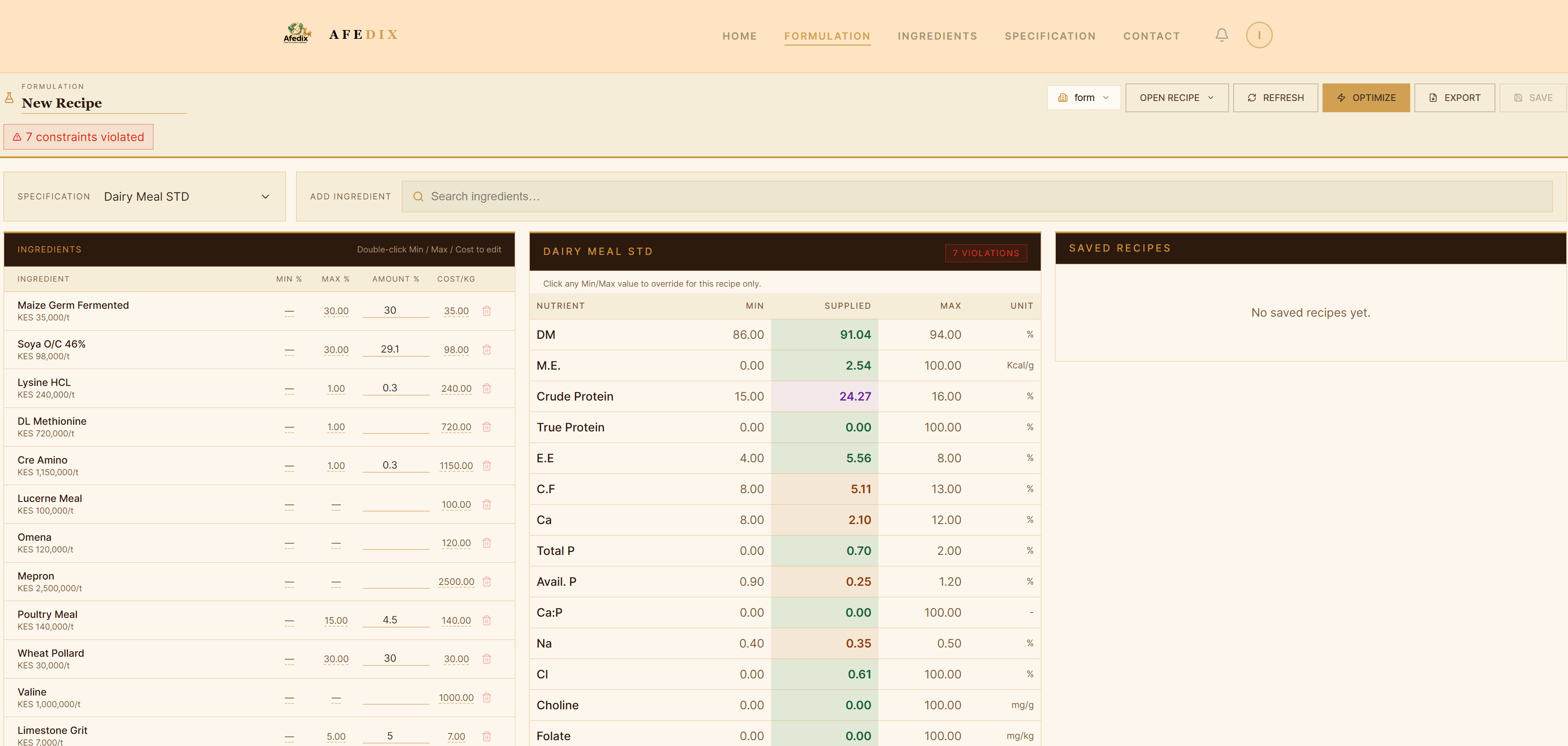Click the 7 constraints violated alert
Screen dimensions: 1568x746
78,137
